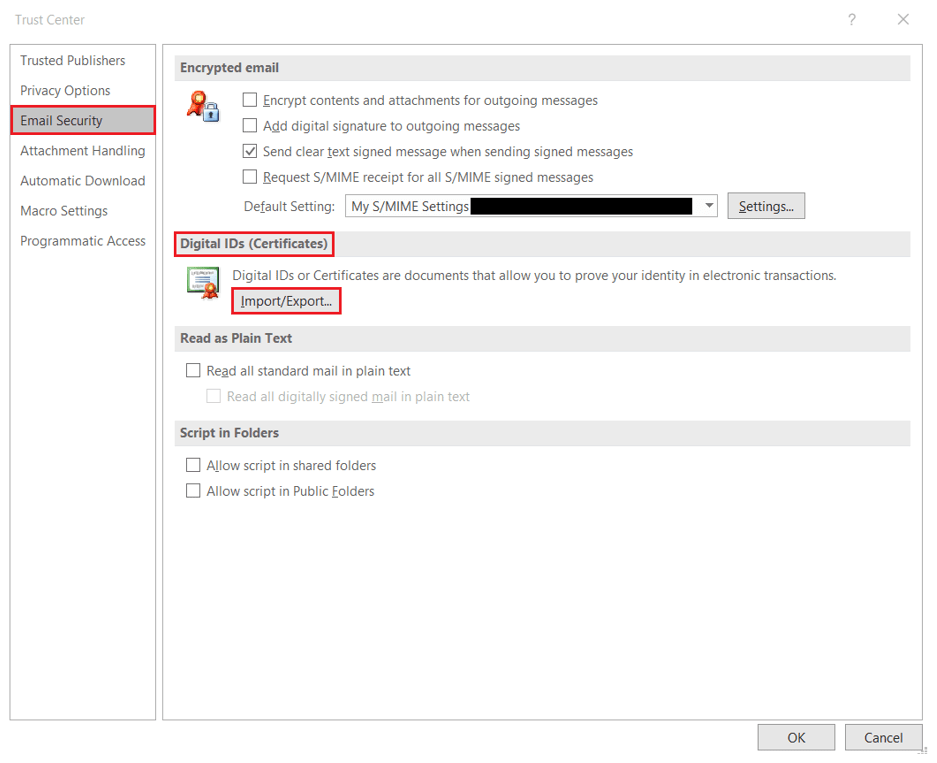Click the Import/Export button
937x763 pixels.
pos(285,301)
